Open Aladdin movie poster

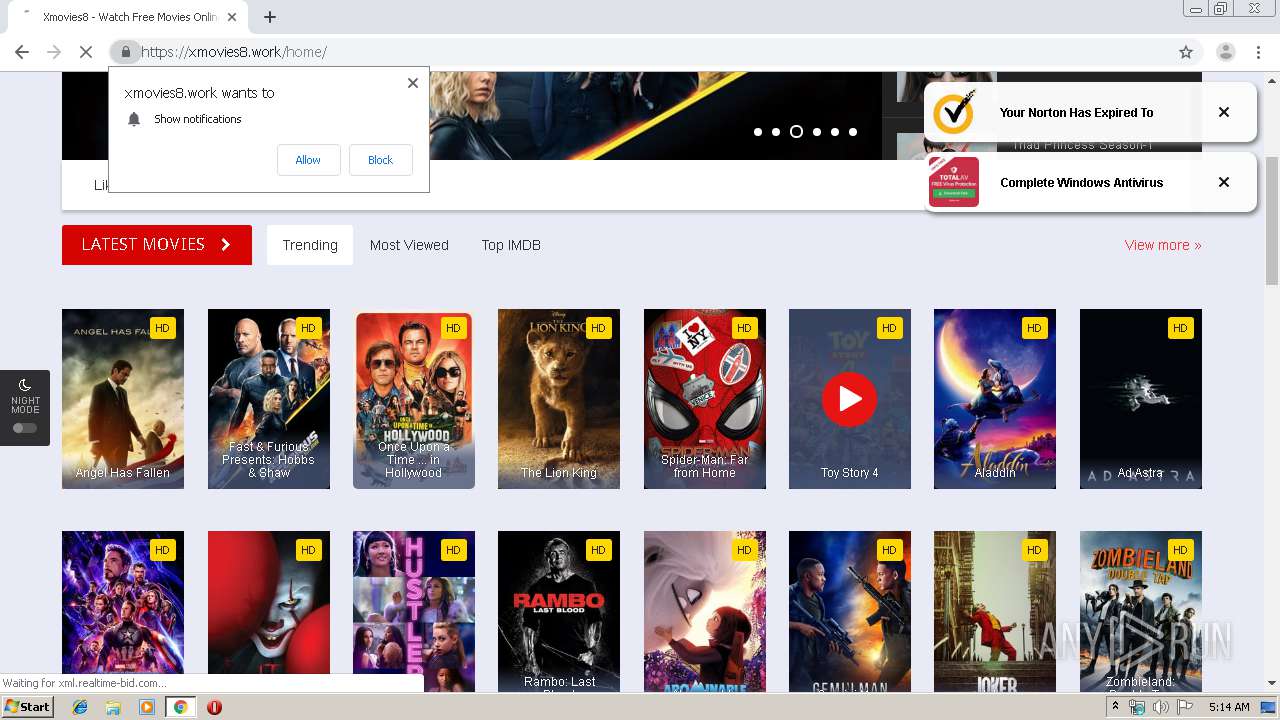[995, 399]
